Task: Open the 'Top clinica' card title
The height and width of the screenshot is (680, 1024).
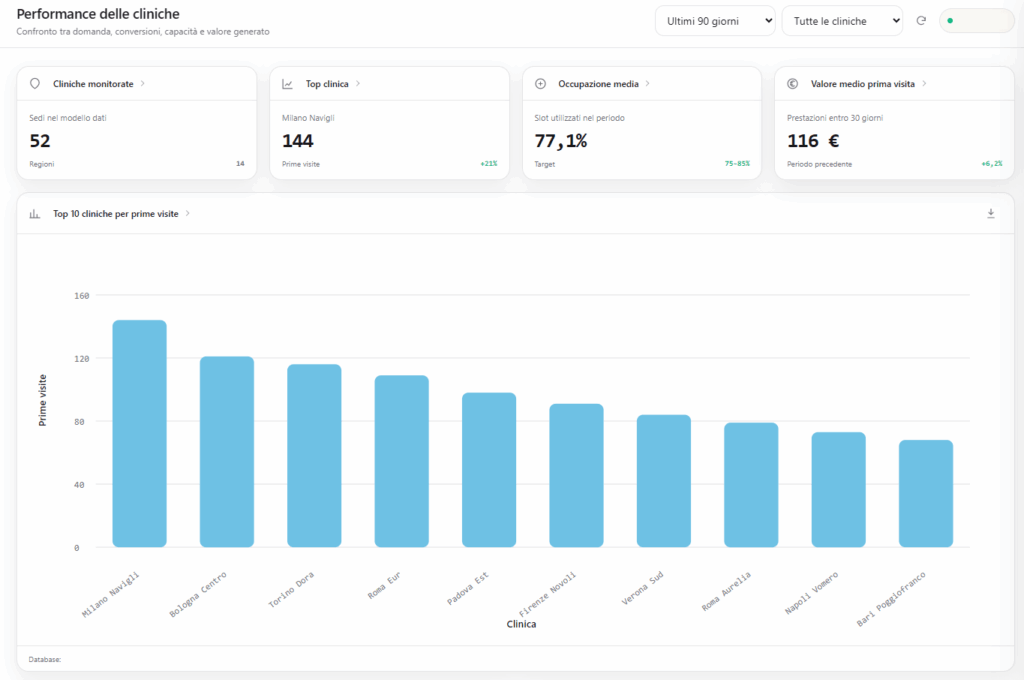Action: [327, 84]
